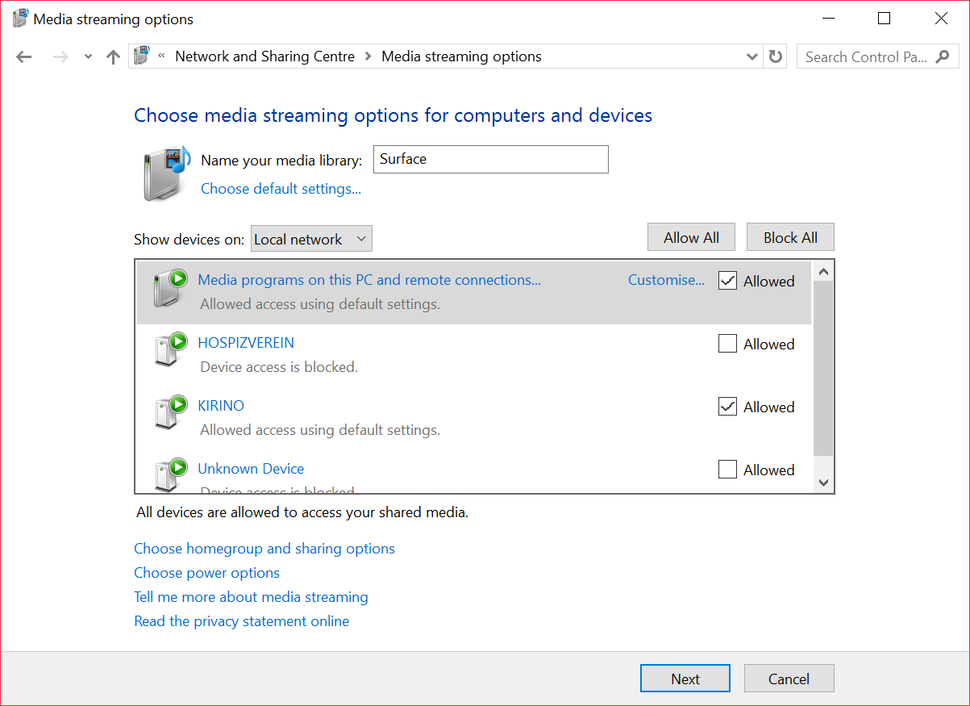
Task: Open the Show devices on dropdown
Action: 311,239
